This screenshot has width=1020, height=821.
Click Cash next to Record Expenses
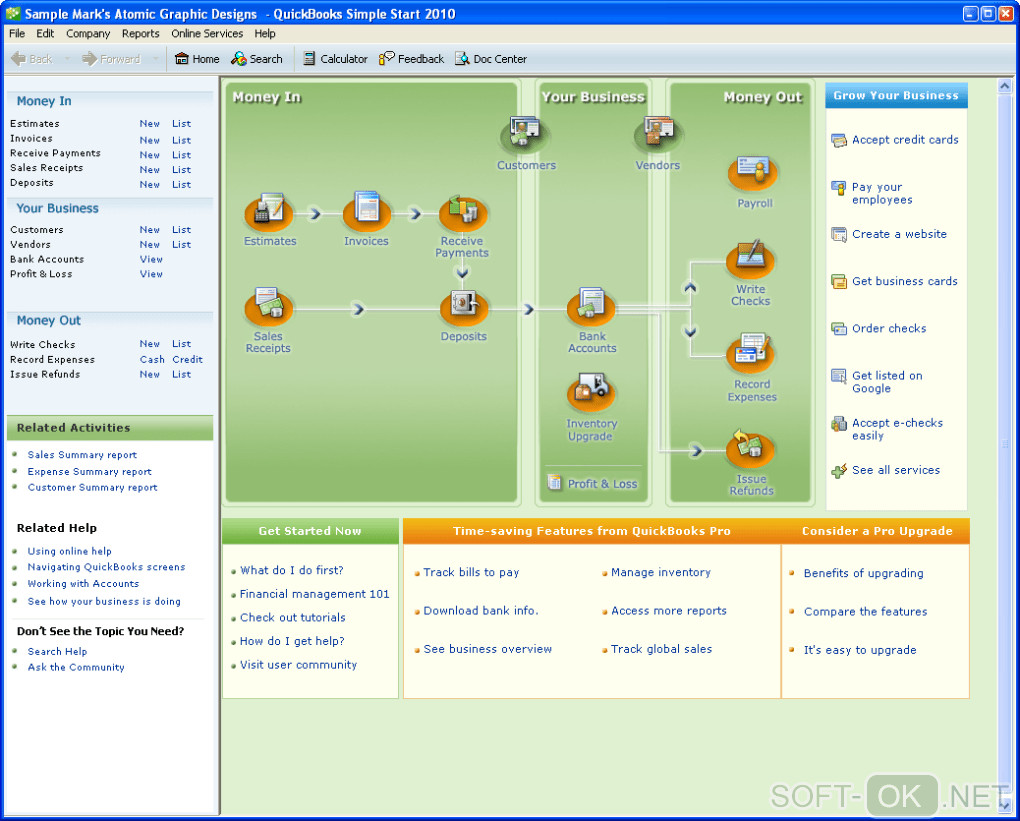(152, 359)
